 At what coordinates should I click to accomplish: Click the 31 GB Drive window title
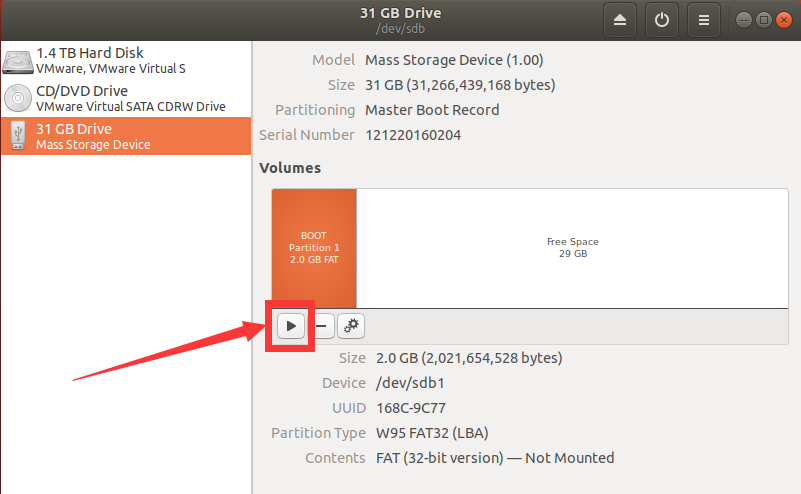click(400, 13)
